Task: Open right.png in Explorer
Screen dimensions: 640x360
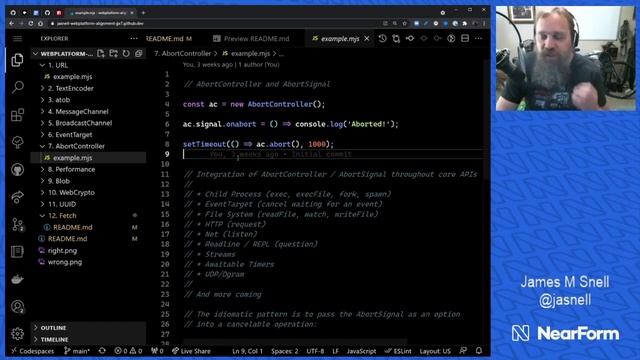Action: [62, 251]
